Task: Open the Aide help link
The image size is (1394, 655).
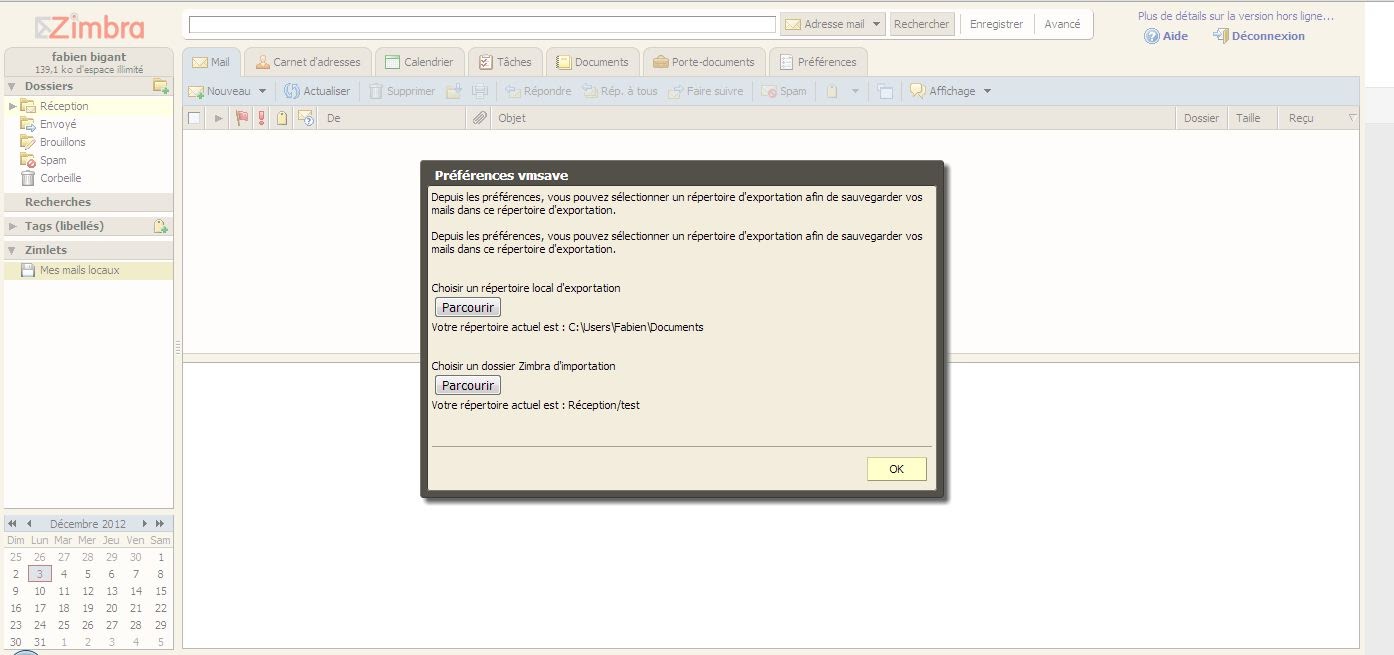Action: tap(1166, 36)
